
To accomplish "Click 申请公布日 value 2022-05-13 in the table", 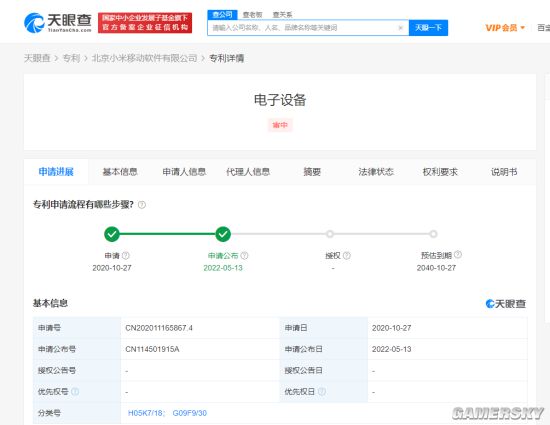I will [x=391, y=349].
